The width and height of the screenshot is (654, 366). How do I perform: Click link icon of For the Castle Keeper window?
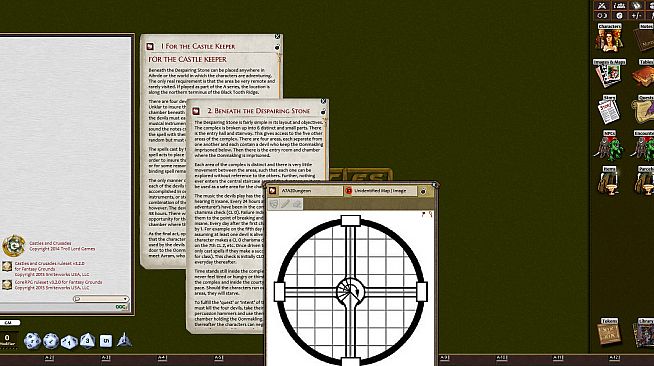[151, 46]
